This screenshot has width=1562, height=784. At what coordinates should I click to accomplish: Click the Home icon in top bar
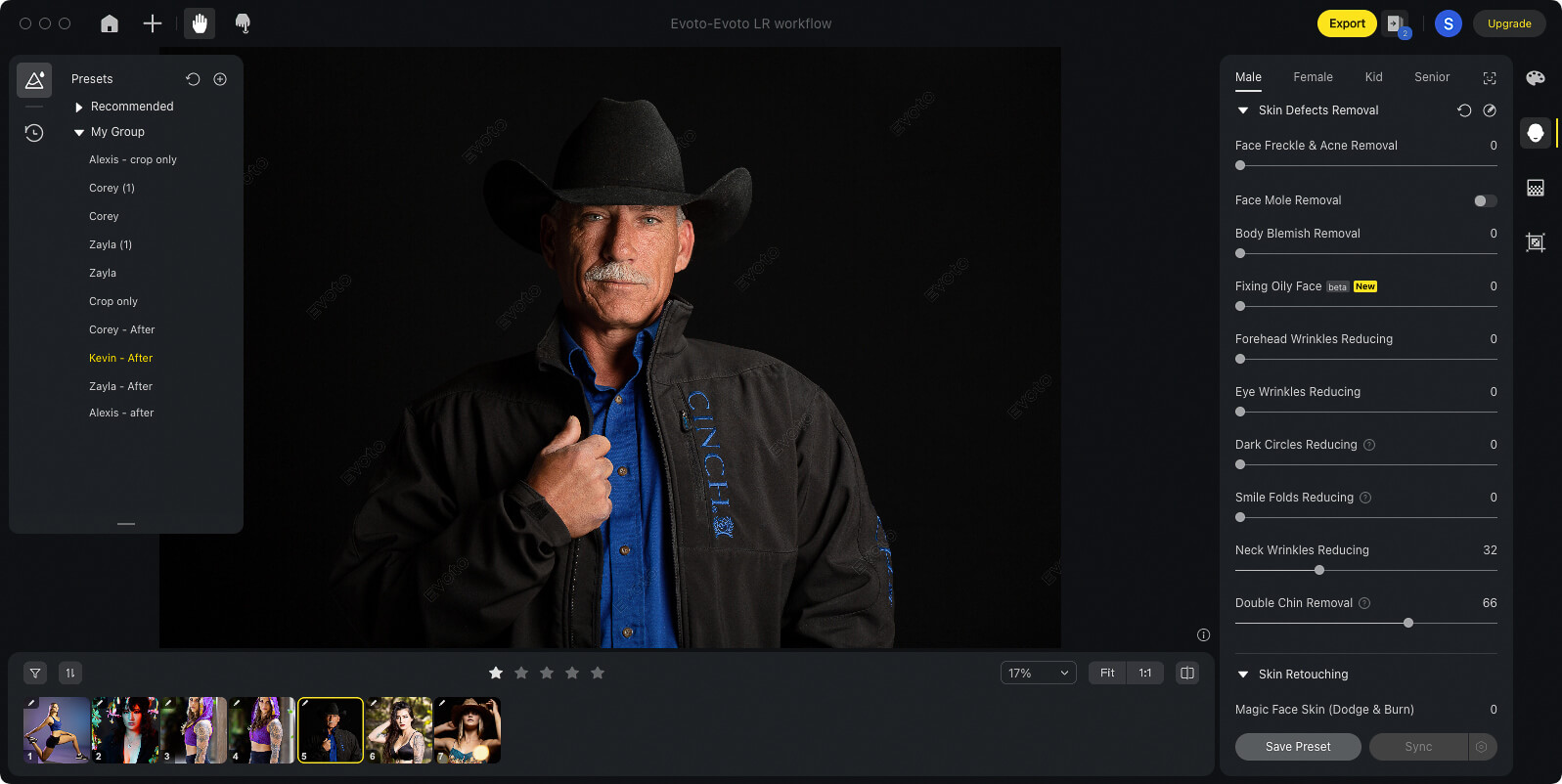point(110,23)
